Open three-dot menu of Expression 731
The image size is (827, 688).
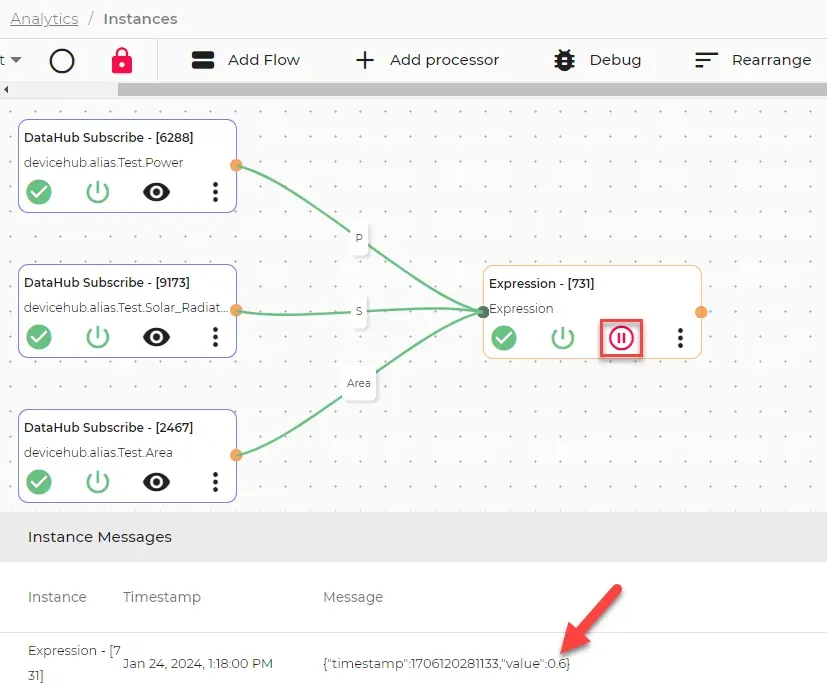tap(680, 338)
